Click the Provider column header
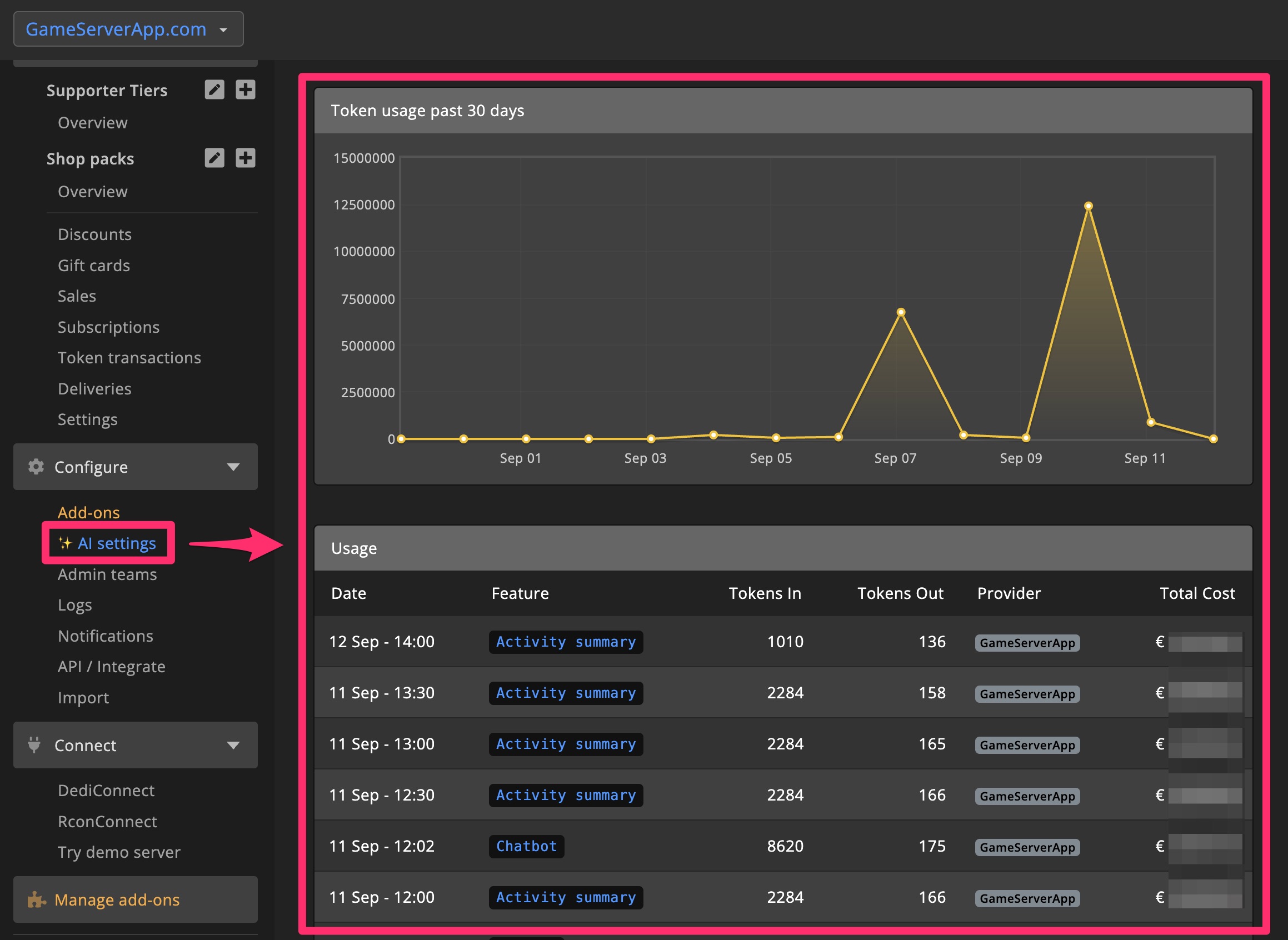 [1009, 593]
